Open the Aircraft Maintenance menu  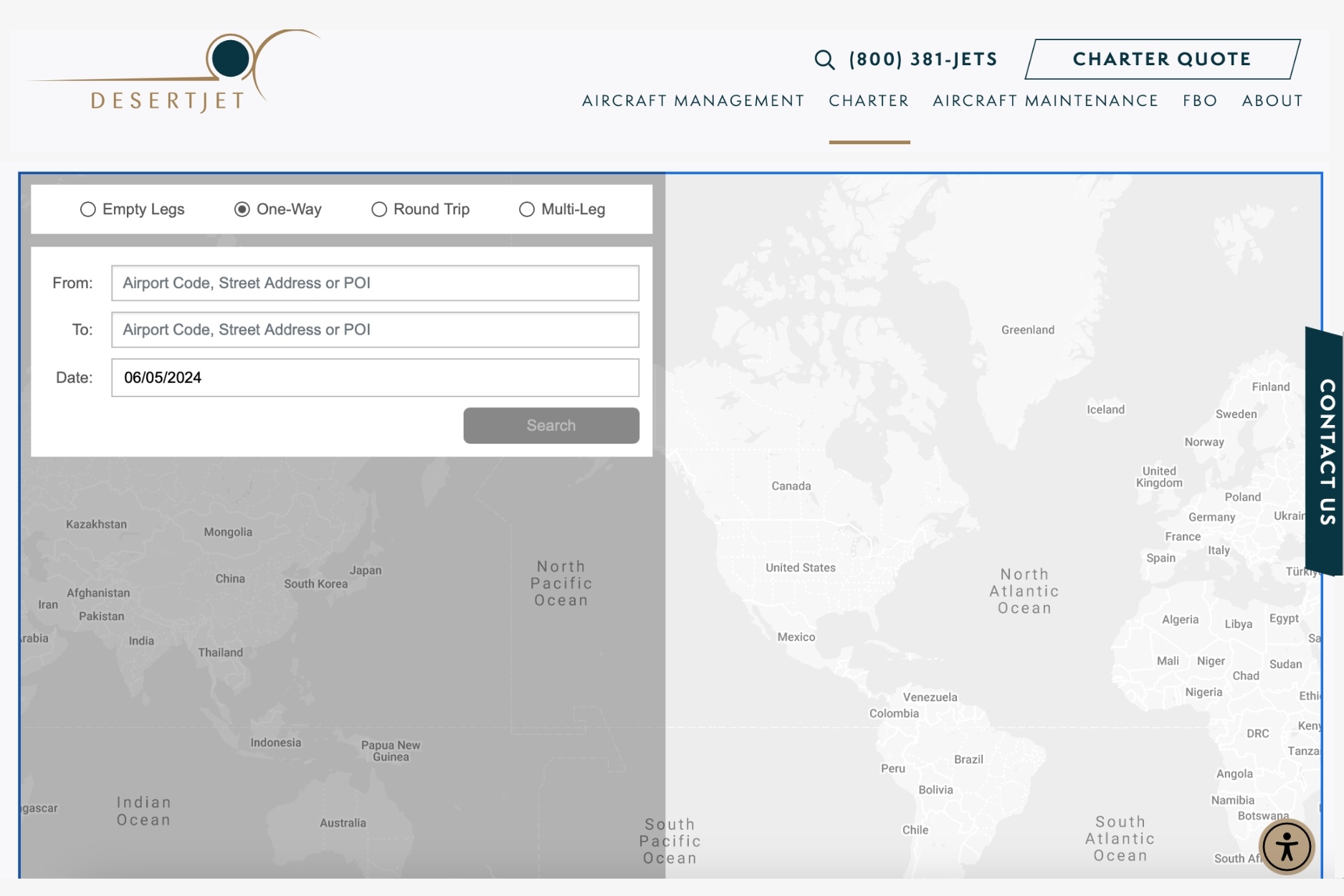[x=1045, y=101]
